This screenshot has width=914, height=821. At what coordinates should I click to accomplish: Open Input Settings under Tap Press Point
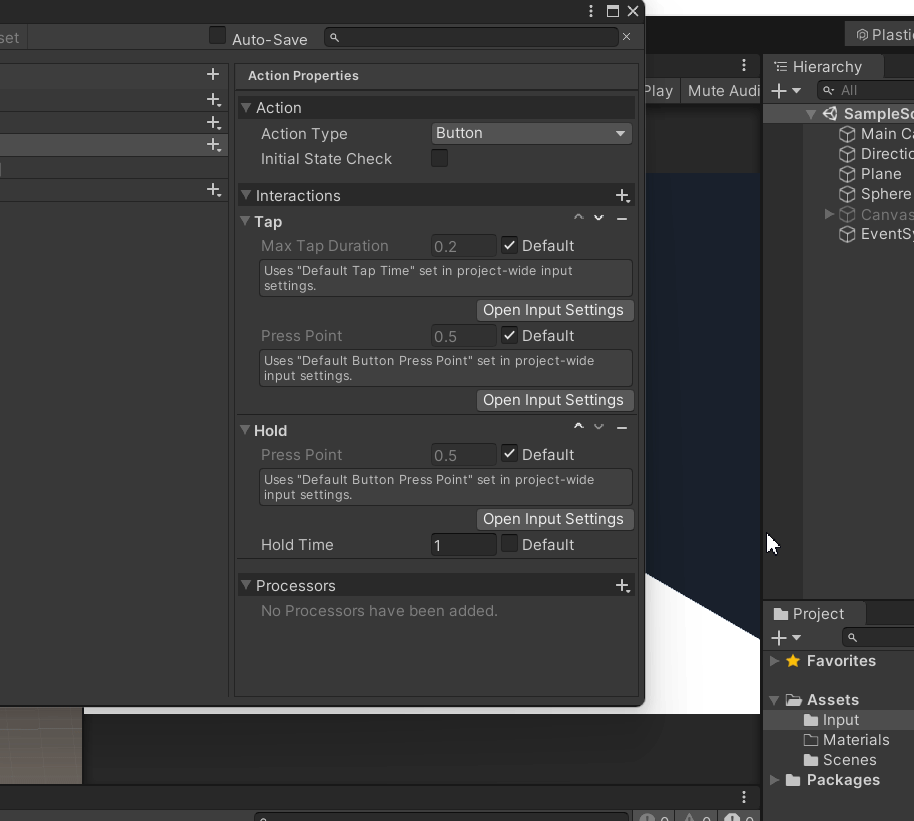[554, 400]
